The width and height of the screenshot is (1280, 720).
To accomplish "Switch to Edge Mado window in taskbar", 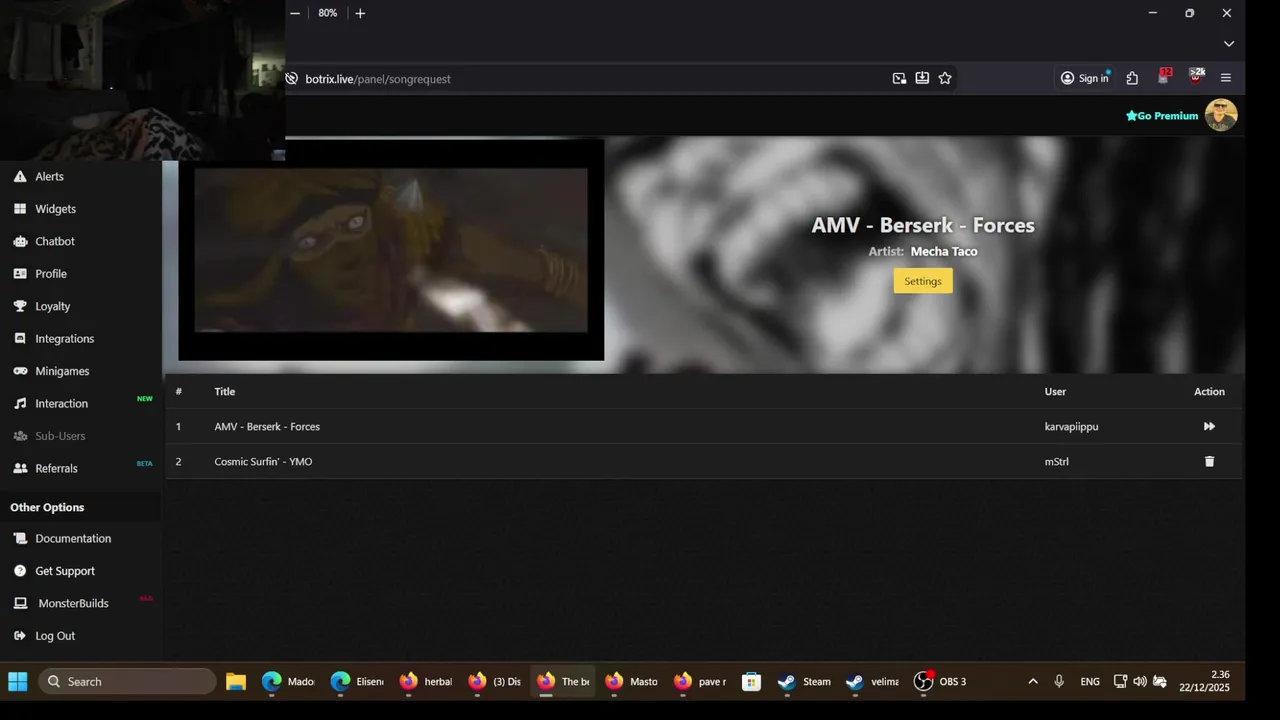I will pyautogui.click(x=288, y=682).
